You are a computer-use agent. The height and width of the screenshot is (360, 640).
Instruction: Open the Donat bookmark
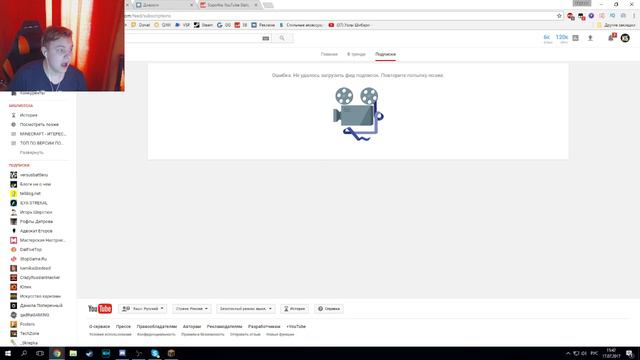coord(140,25)
